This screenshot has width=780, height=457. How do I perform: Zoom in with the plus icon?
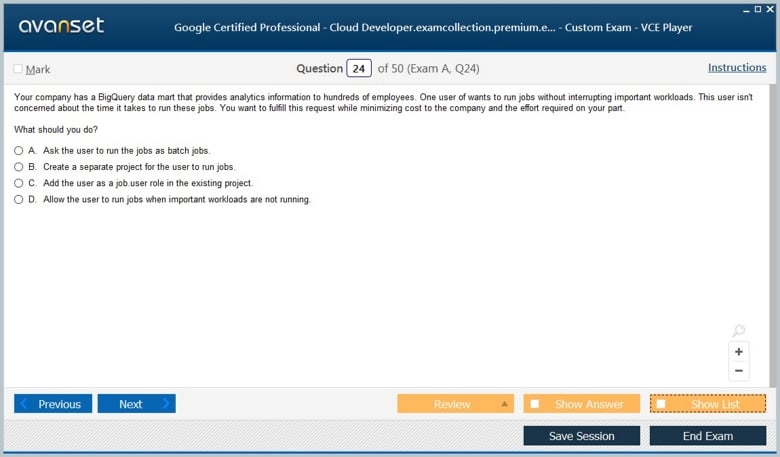(x=739, y=352)
